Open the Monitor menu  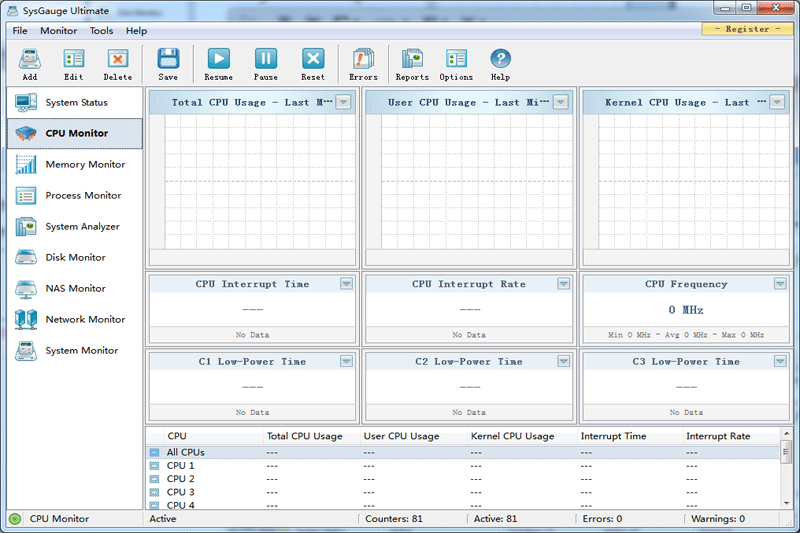pos(58,31)
